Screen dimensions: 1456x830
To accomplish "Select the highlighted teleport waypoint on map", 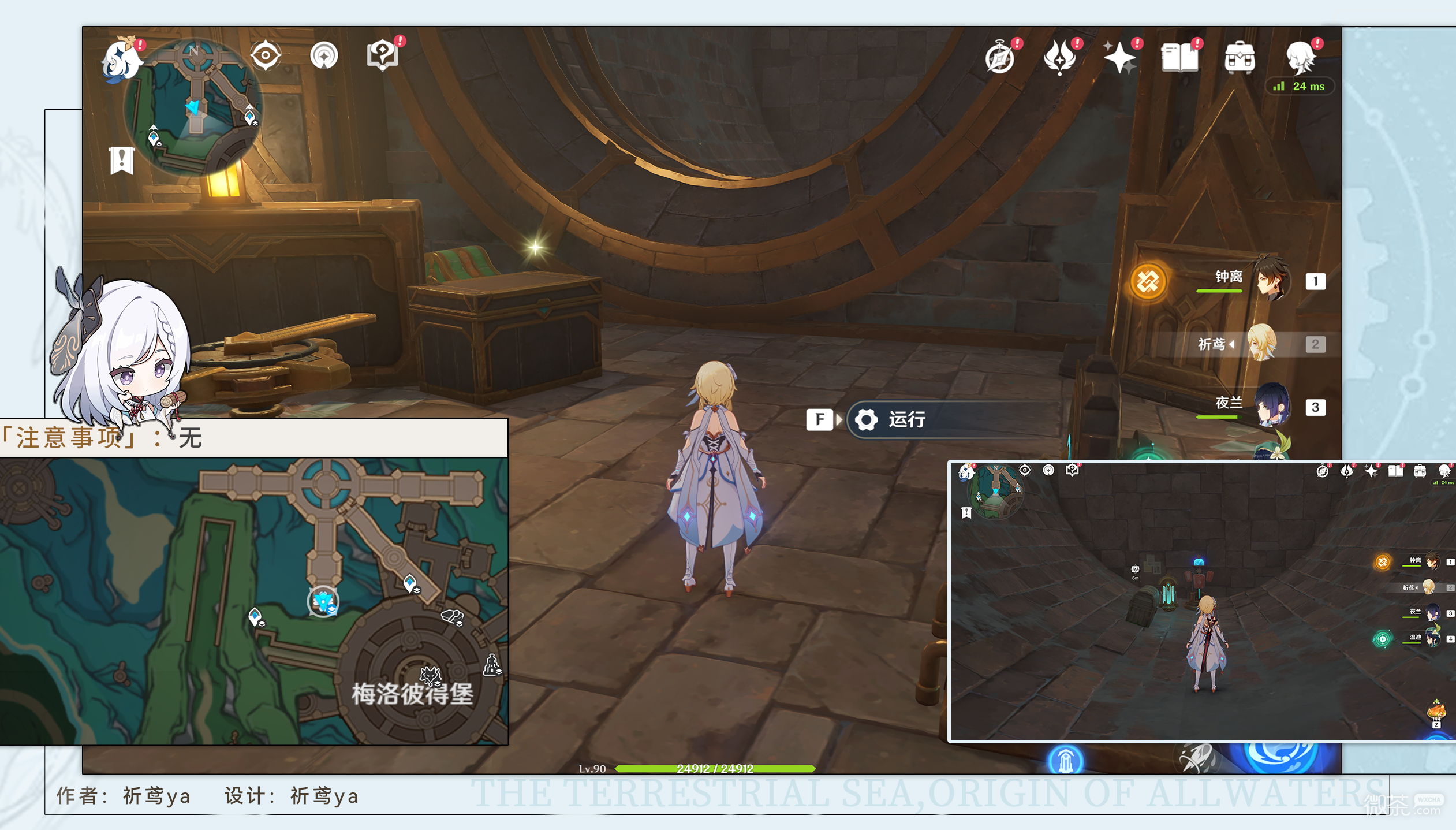I will pyautogui.click(x=323, y=602).
